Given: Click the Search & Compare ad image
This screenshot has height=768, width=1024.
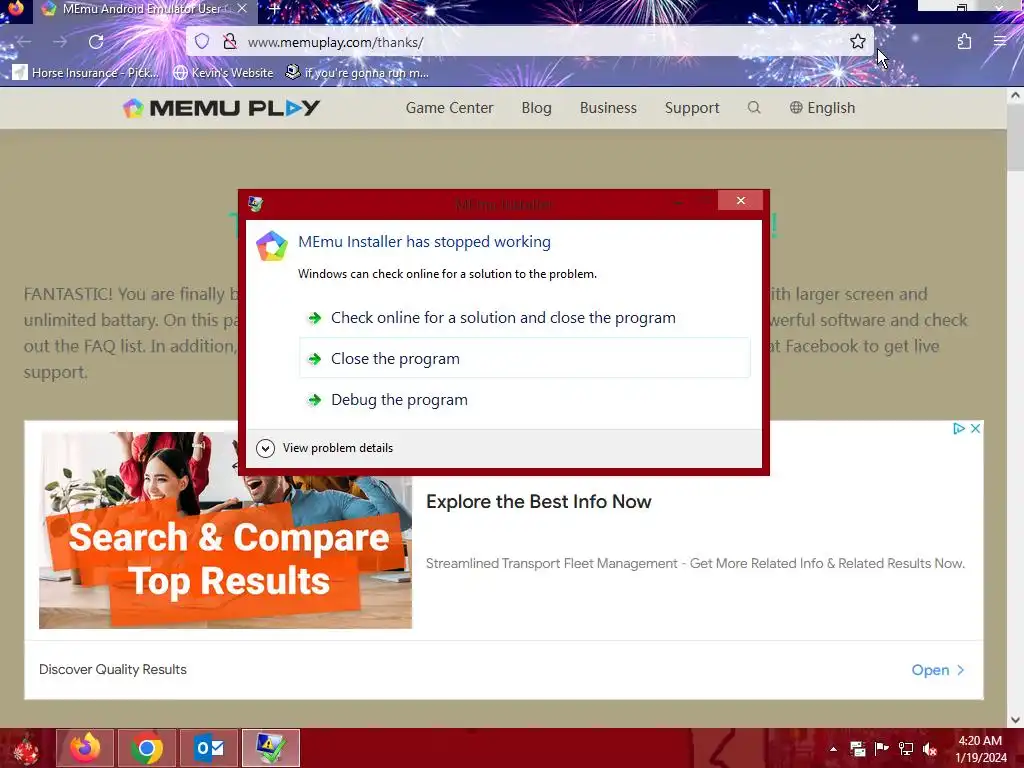Looking at the screenshot, I should (x=225, y=530).
